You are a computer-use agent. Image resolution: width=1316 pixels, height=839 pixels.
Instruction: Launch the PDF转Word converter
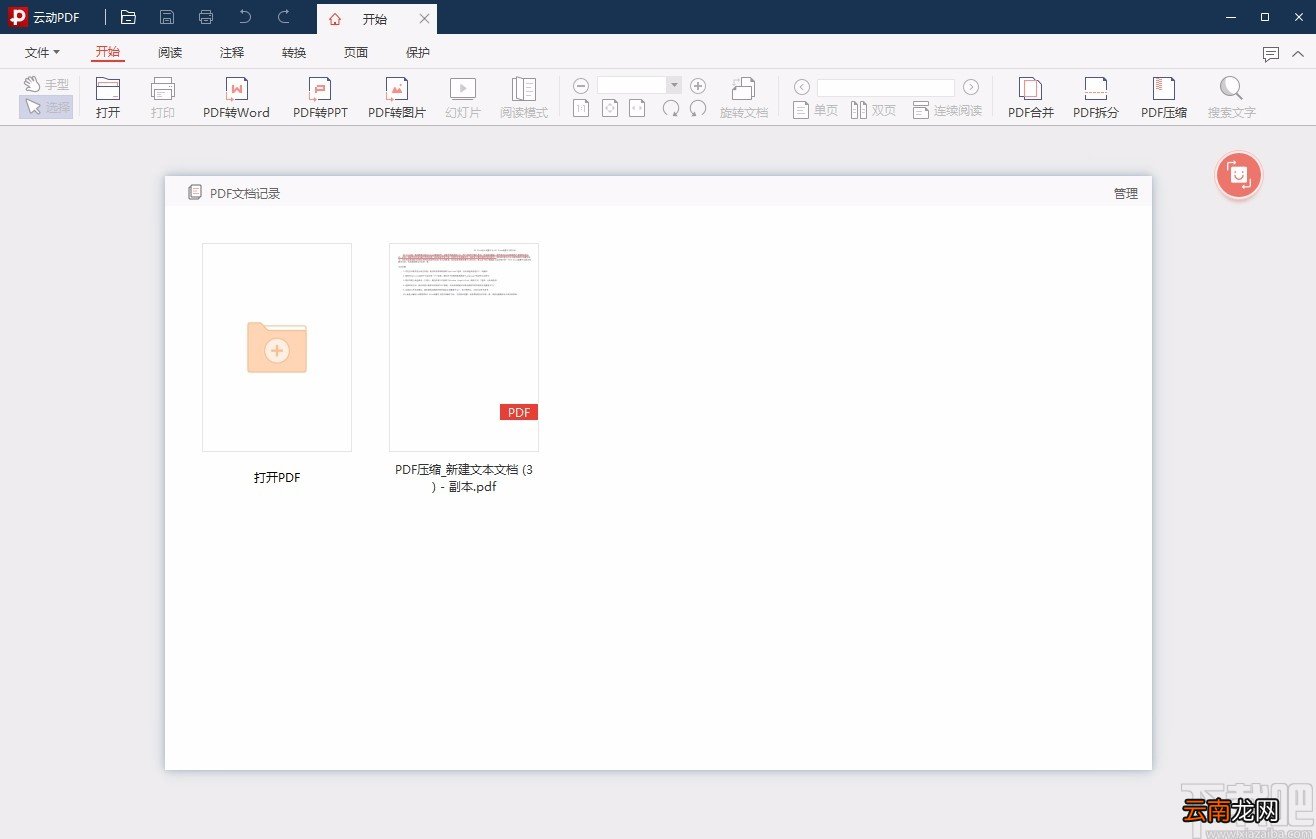point(236,98)
